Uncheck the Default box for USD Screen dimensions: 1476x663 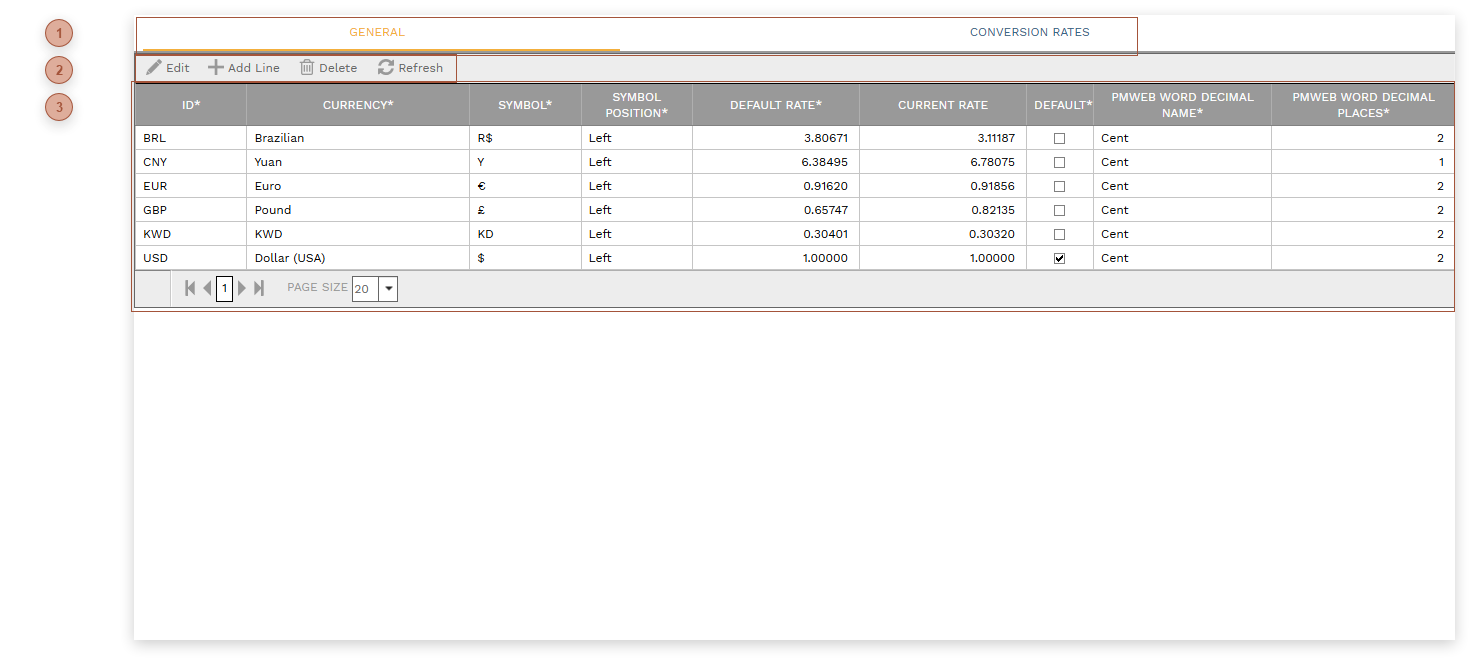pos(1059,258)
